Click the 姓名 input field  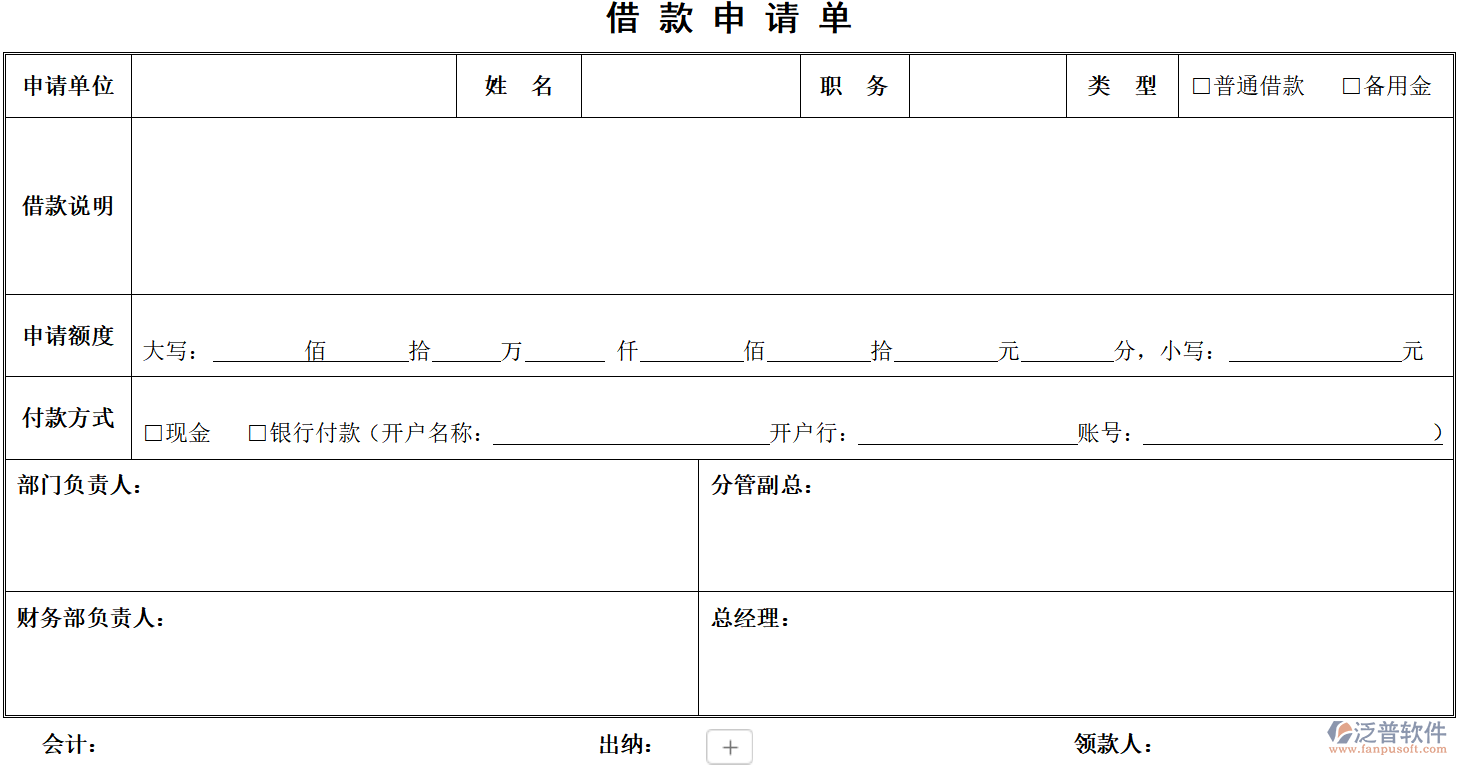tap(690, 86)
